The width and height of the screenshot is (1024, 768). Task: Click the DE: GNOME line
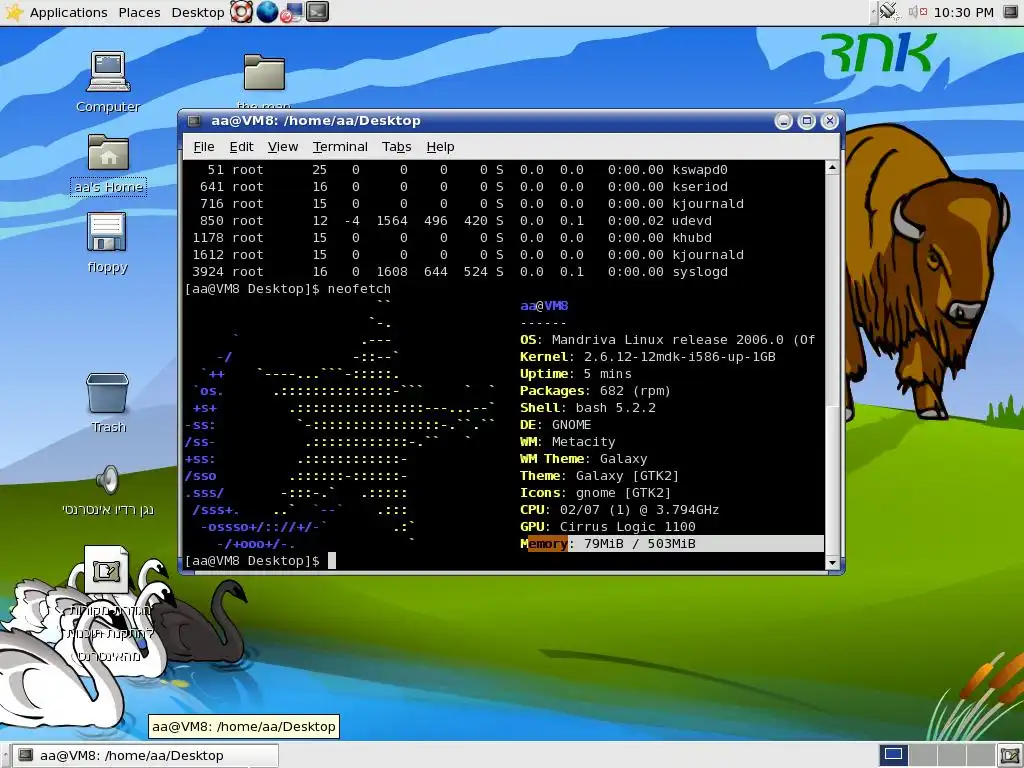pos(556,424)
